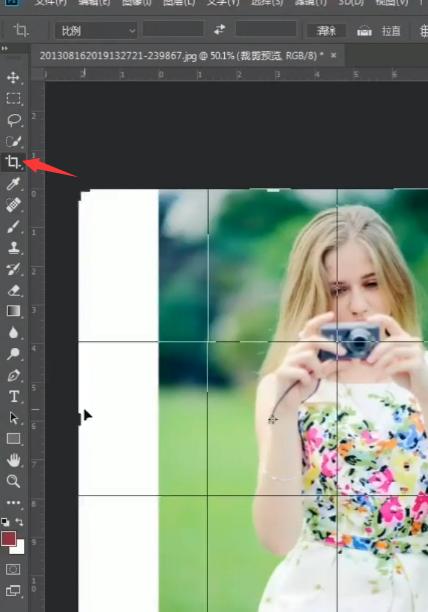Click the straighten level icon

(x=364, y=31)
